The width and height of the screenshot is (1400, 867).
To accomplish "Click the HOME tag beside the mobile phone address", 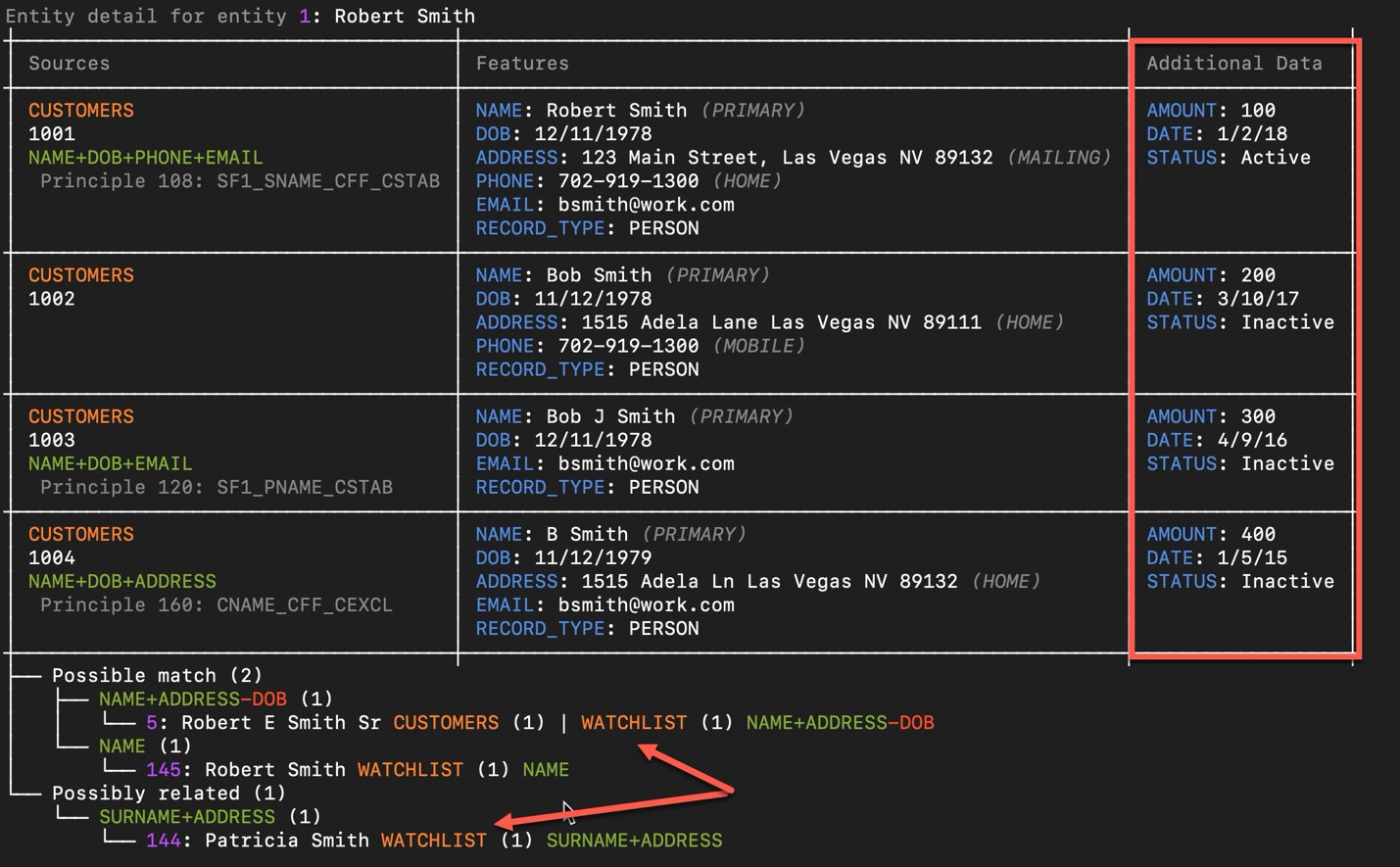I will click(x=1029, y=321).
